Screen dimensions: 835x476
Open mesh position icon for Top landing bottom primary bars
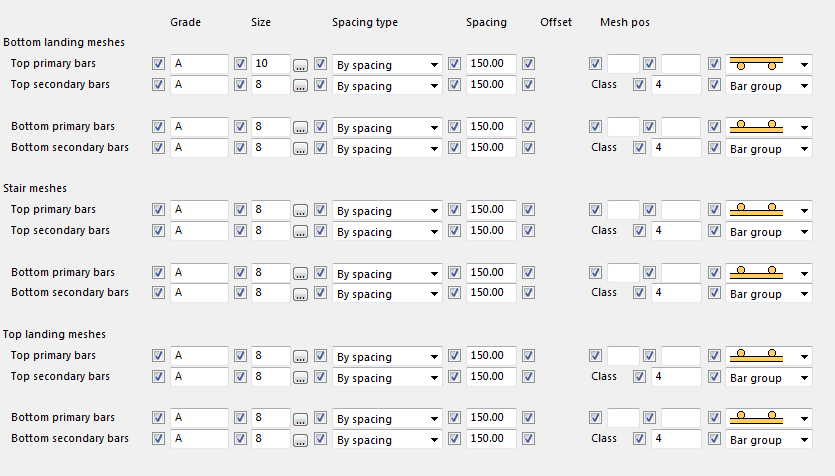[768, 418]
